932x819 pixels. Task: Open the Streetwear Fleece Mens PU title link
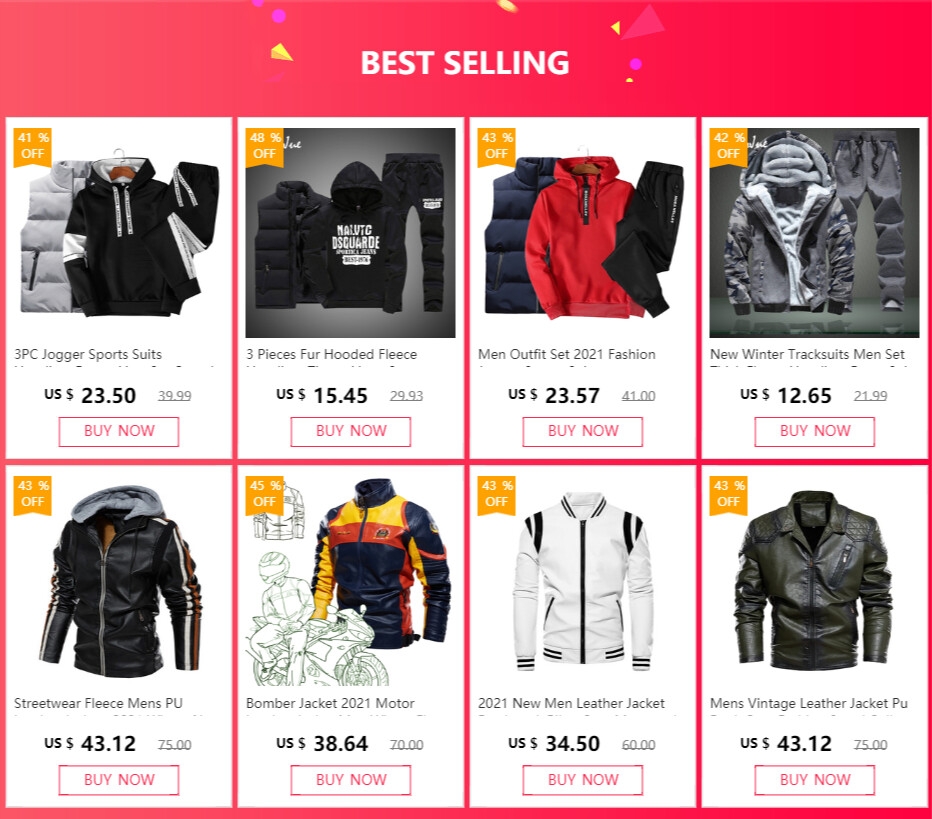[x=98, y=704]
